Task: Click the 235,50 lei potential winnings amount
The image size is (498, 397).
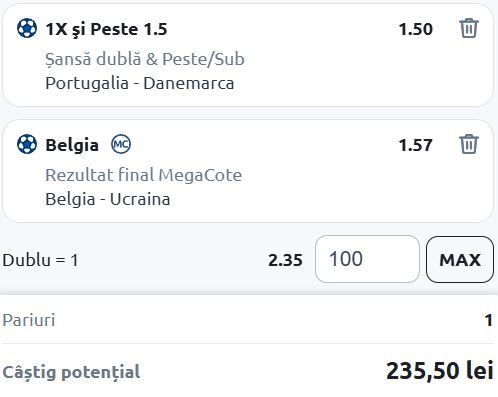Action: click(x=440, y=371)
